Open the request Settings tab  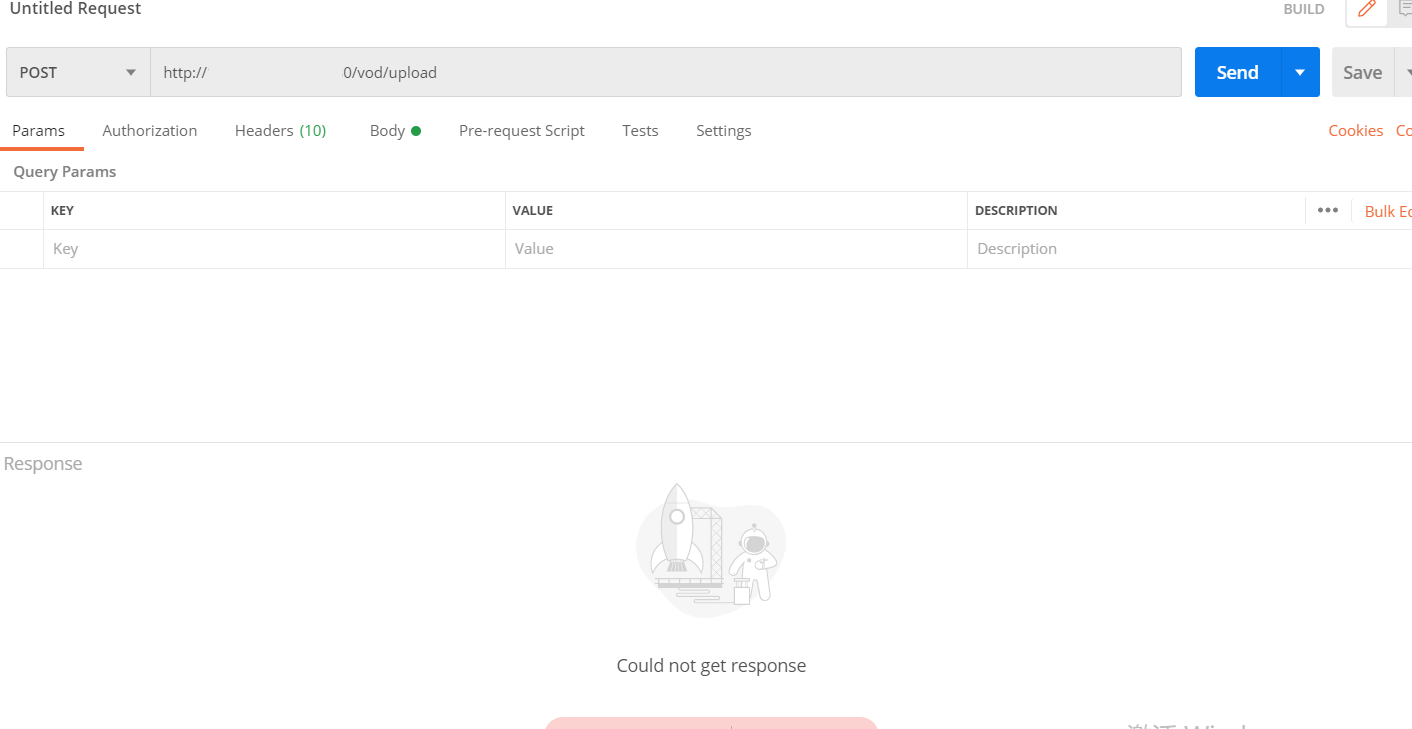724,131
